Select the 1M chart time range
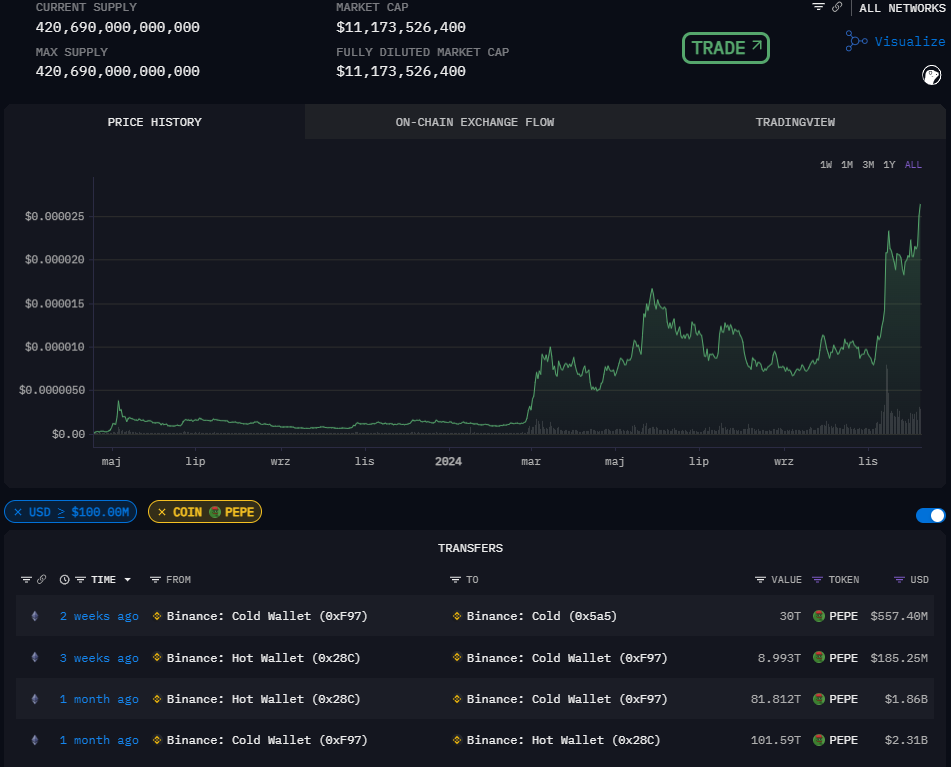The width and height of the screenshot is (951, 767). (847, 165)
